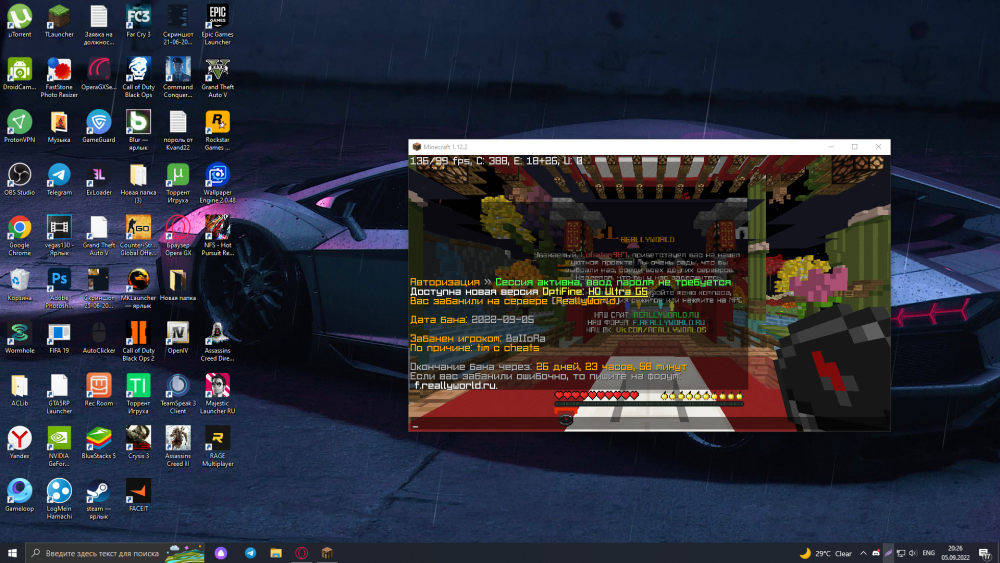The image size is (1000, 563).
Task: Select the Новая папка (3) folder
Action: tap(138, 184)
